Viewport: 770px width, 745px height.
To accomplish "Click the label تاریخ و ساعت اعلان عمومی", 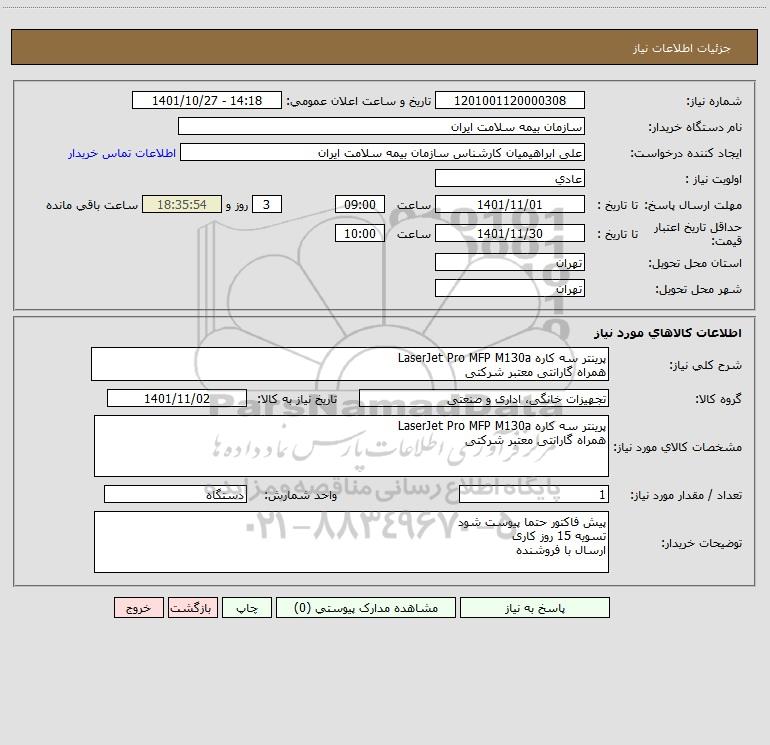I will (359, 102).
